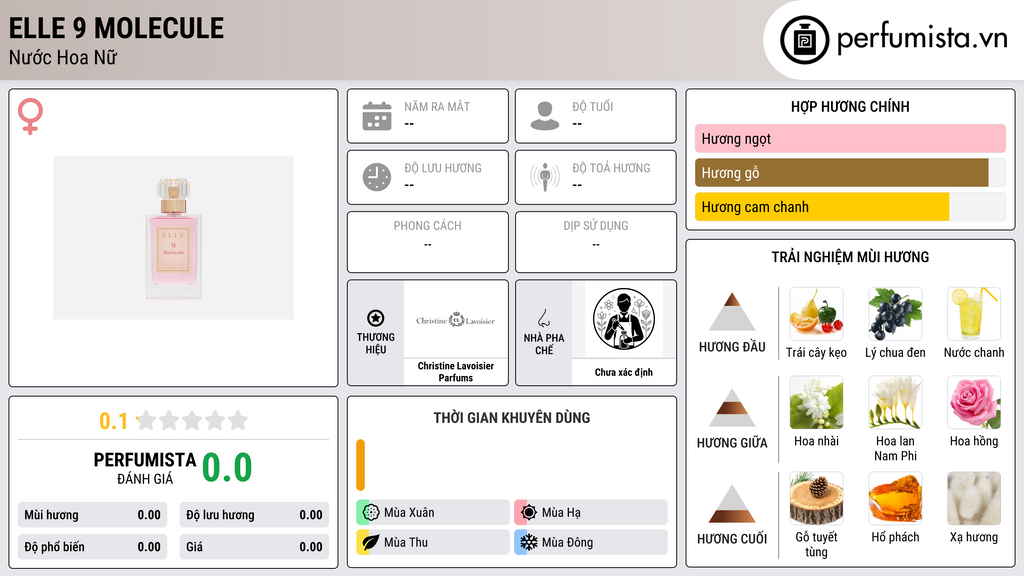Click the green 0.0 Perfumista score
This screenshot has width=1024, height=576.
pos(227,468)
